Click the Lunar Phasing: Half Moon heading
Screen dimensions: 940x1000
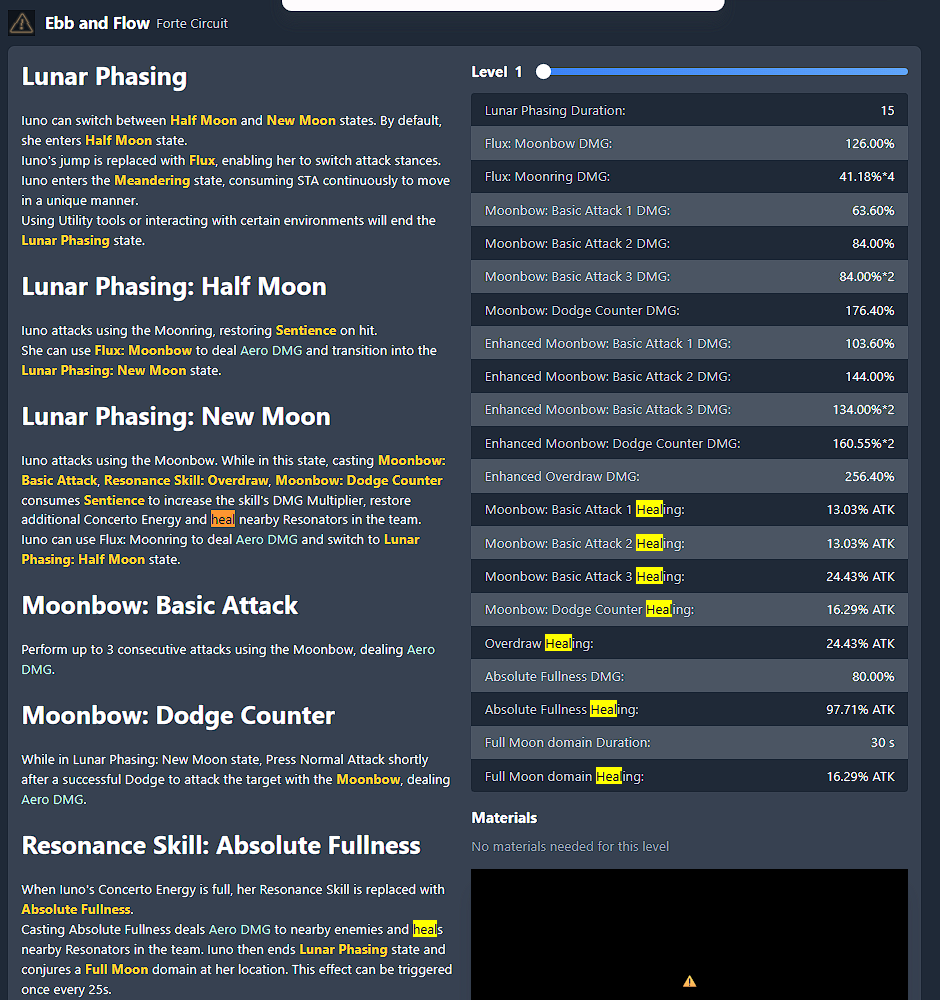click(x=174, y=286)
